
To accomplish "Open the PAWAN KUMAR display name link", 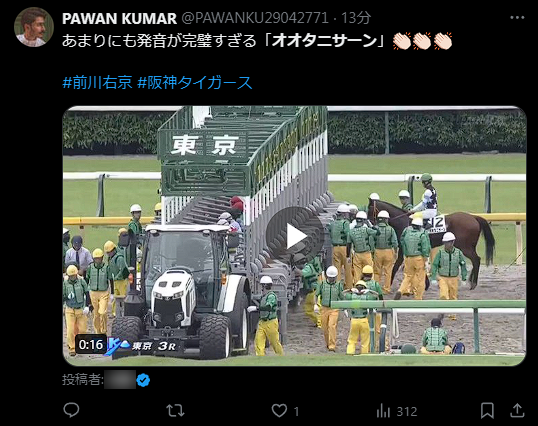I will [119, 18].
